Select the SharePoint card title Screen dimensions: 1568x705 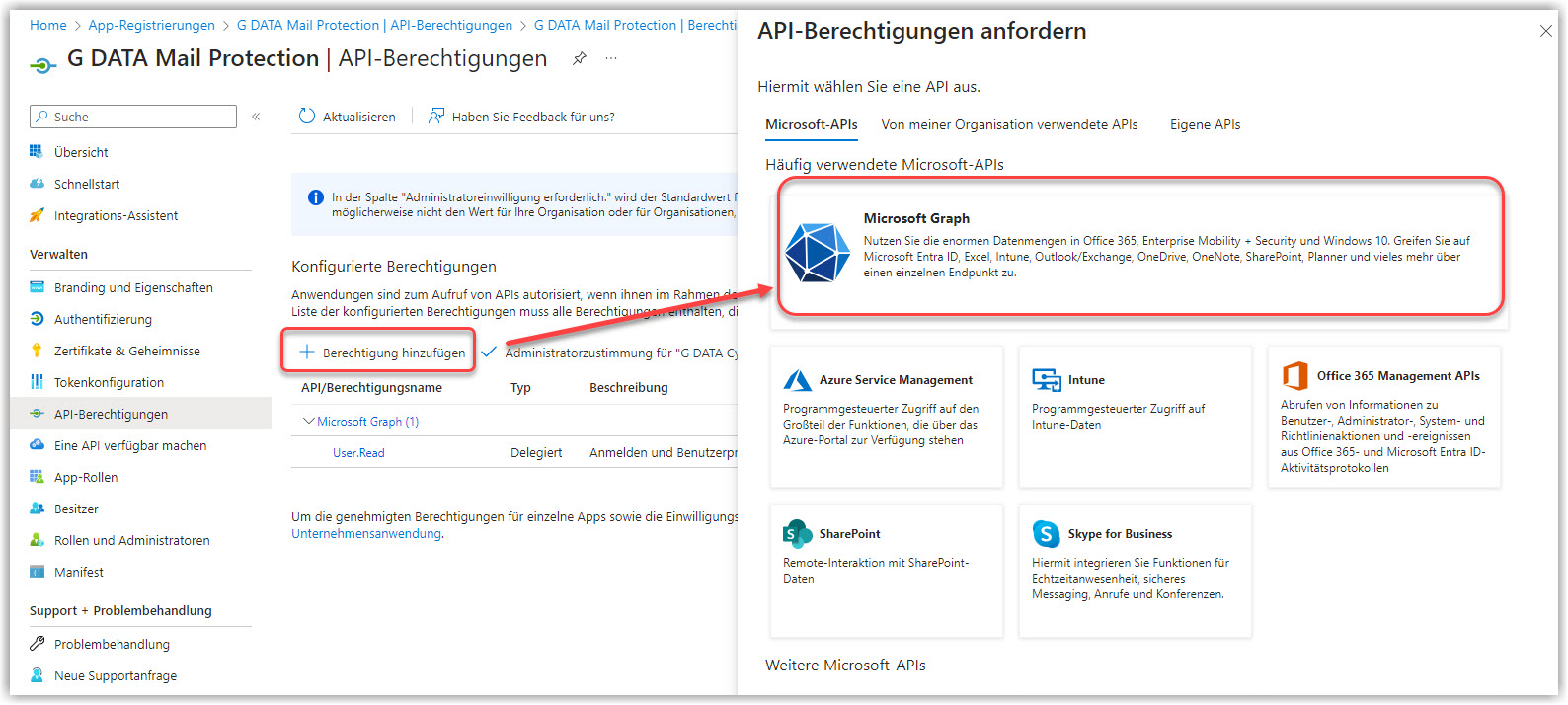point(849,533)
